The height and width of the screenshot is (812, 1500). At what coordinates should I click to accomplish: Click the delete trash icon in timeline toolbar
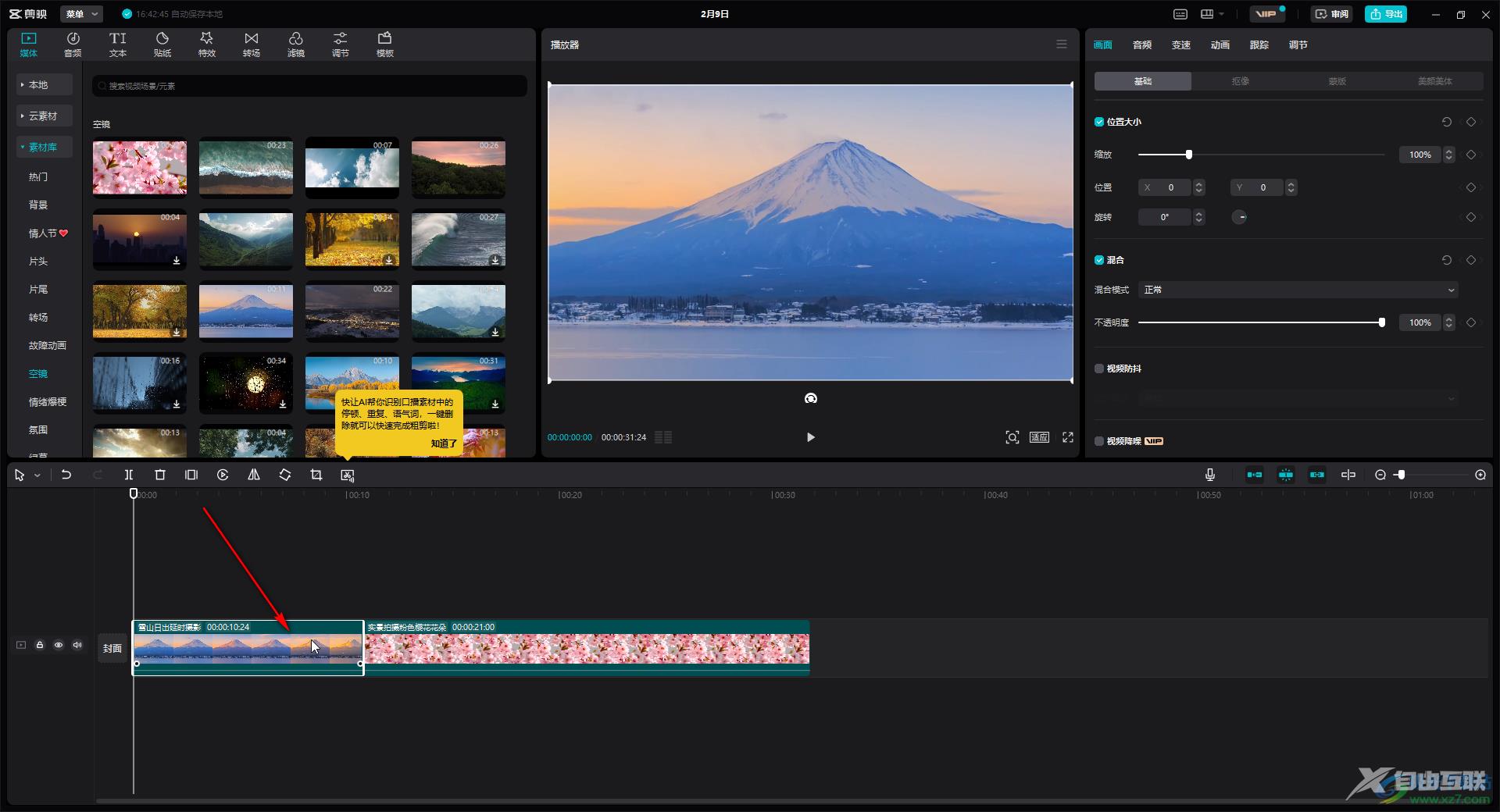click(160, 475)
